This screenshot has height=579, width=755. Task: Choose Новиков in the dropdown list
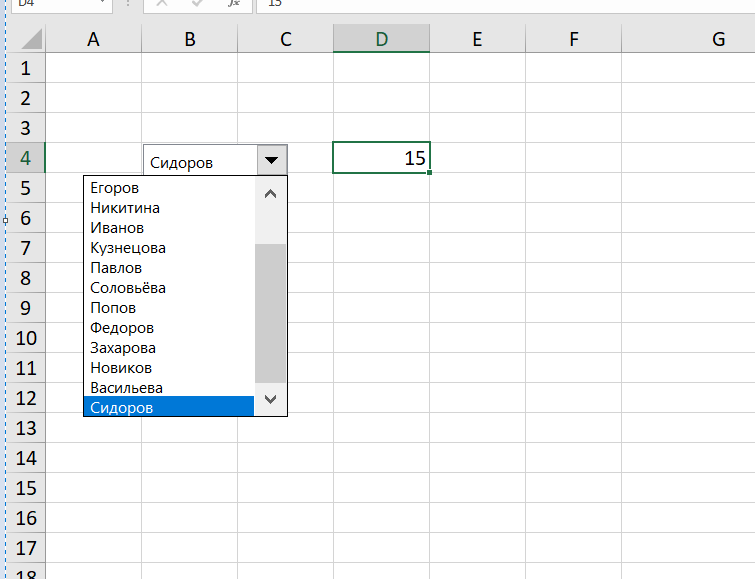pyautogui.click(x=169, y=368)
